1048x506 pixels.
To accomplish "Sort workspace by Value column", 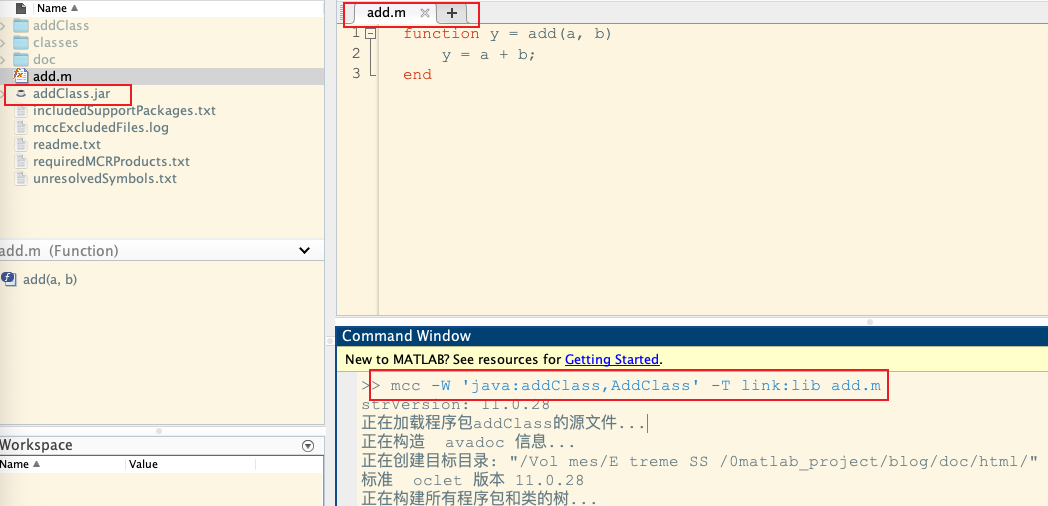I will (x=143, y=464).
